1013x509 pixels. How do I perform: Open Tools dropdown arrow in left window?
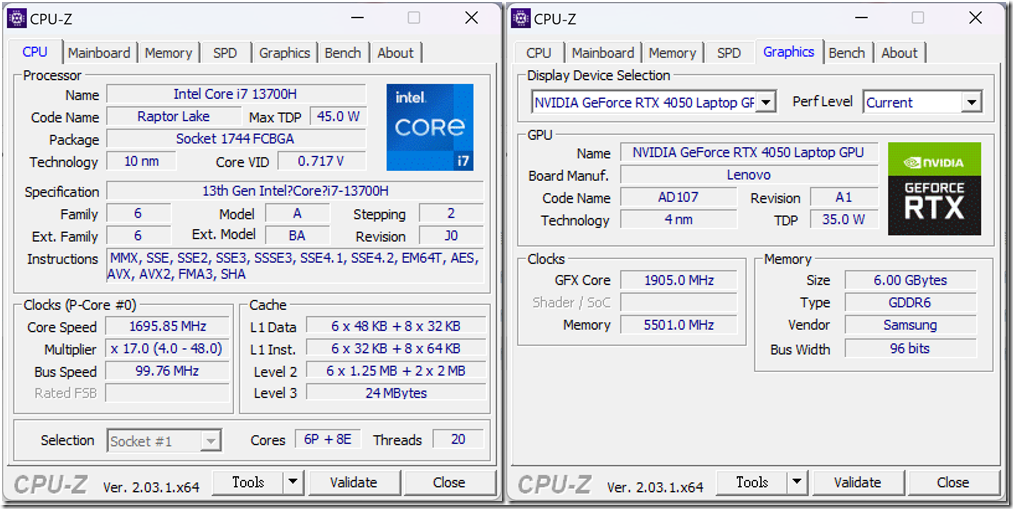click(x=293, y=482)
